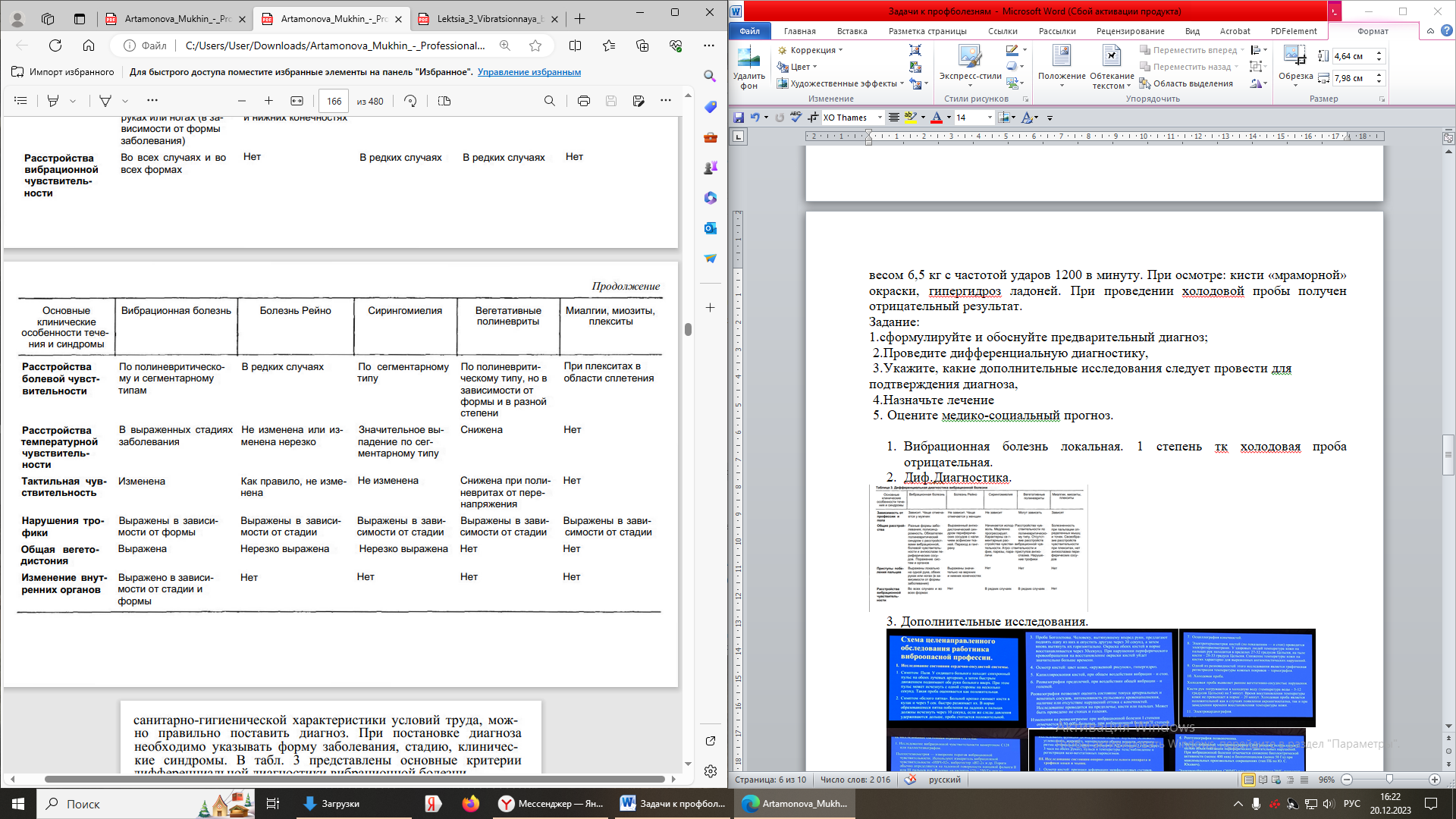Select Draft view in Word status bar
The height and width of the screenshot is (819, 1456).
(x=1304, y=780)
